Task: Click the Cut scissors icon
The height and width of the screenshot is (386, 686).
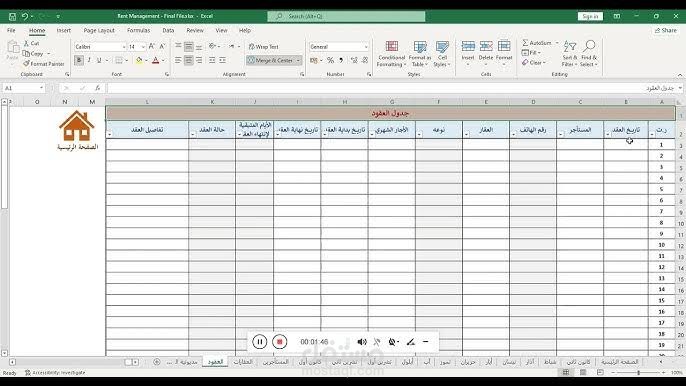Action: pos(26,43)
